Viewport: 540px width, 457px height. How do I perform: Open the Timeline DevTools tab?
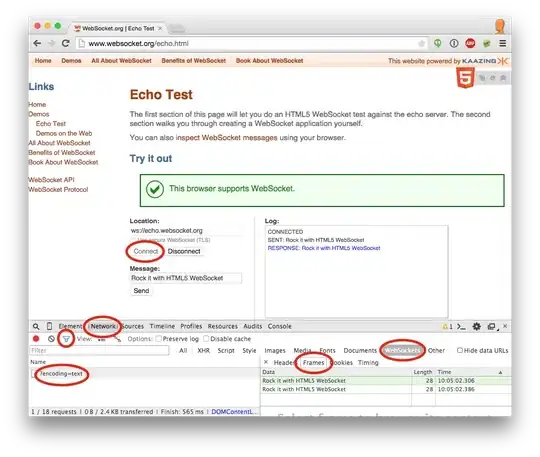(x=162, y=326)
